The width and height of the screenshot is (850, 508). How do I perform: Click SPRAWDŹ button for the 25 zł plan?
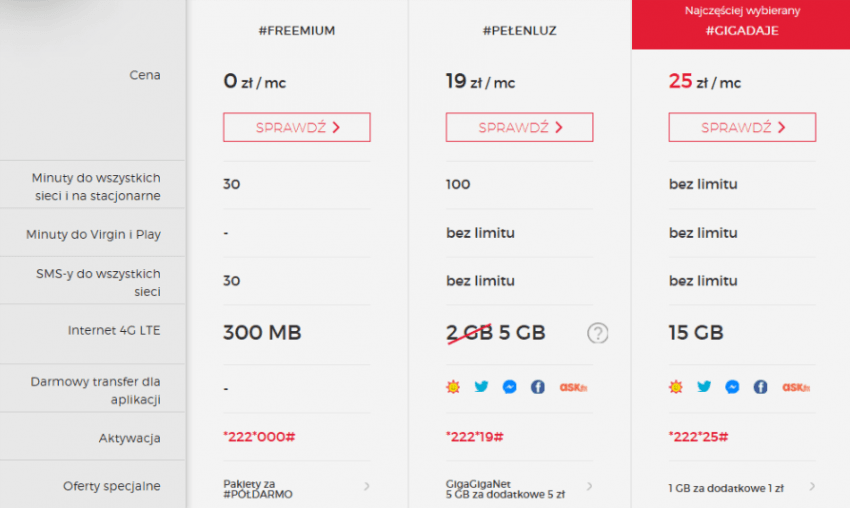742,127
